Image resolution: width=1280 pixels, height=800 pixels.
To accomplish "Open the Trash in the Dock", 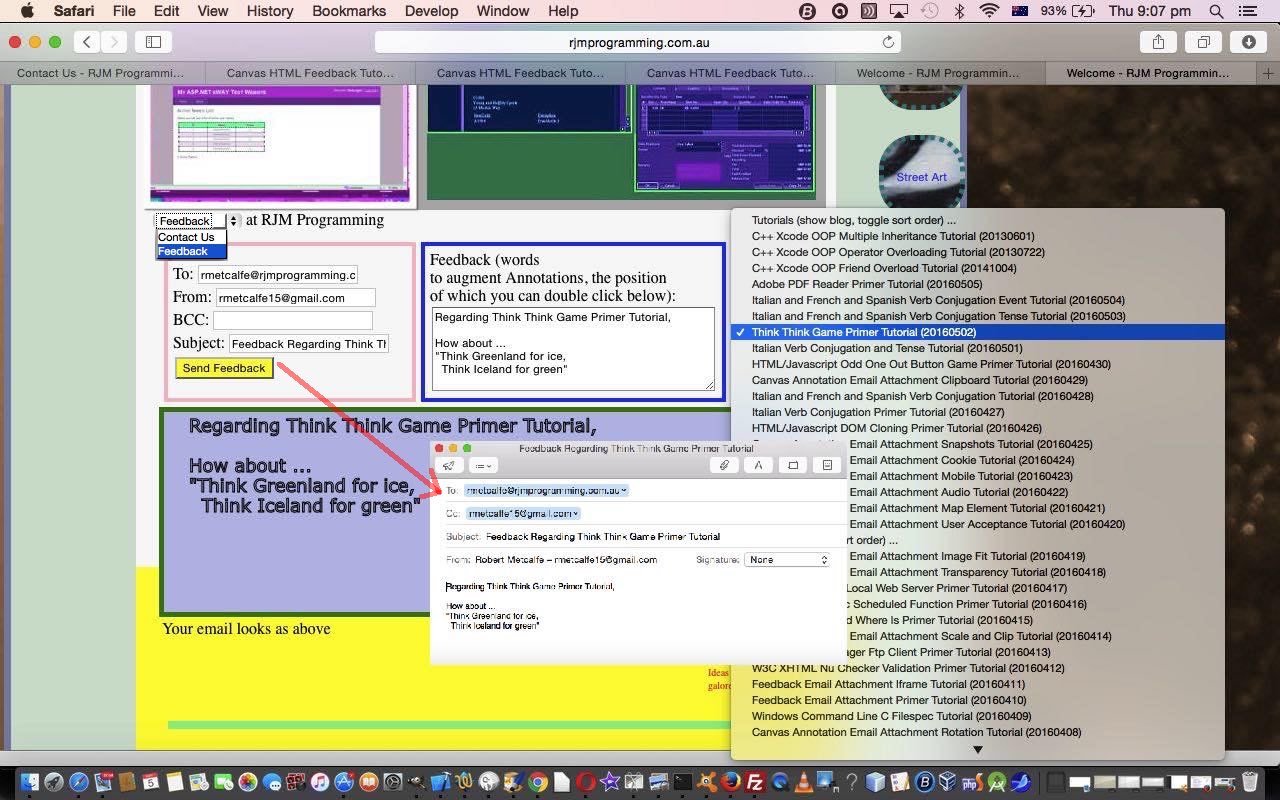I will pyautogui.click(x=1250, y=782).
